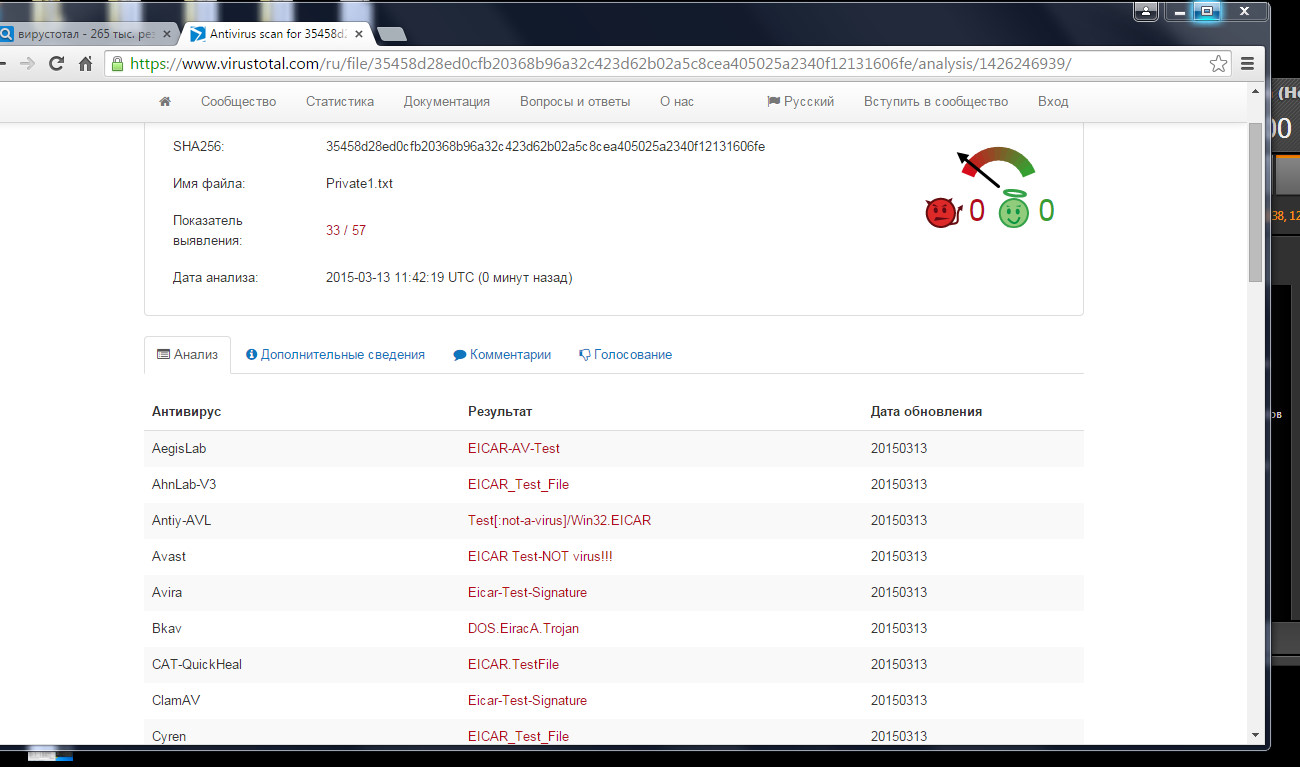The width and height of the screenshot is (1300, 767).
Task: Click the AhnLab-V3 antivirus name
Action: pyautogui.click(x=184, y=484)
